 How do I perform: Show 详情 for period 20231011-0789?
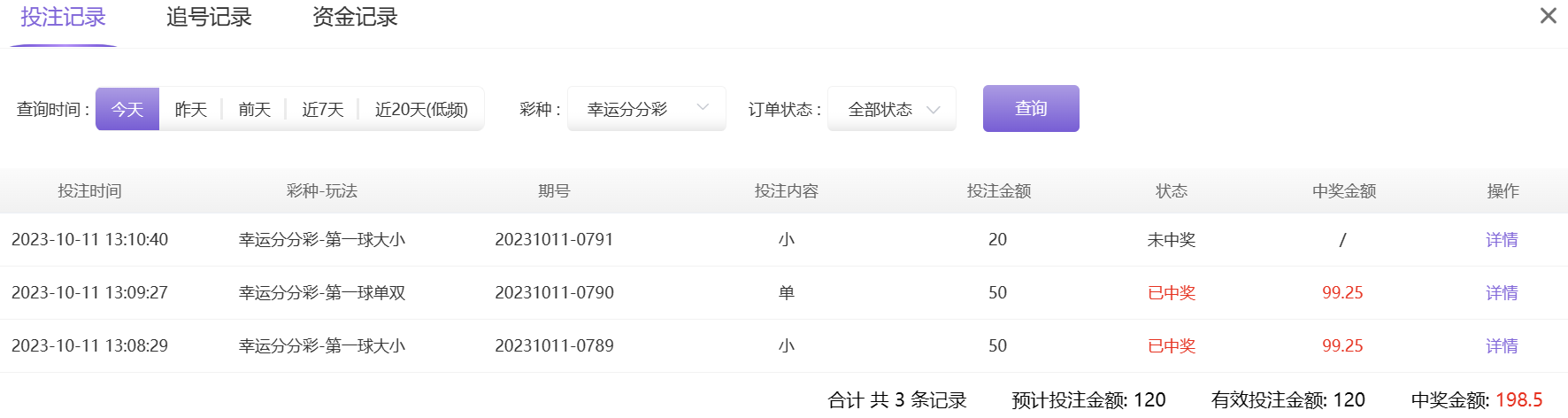click(x=1502, y=346)
